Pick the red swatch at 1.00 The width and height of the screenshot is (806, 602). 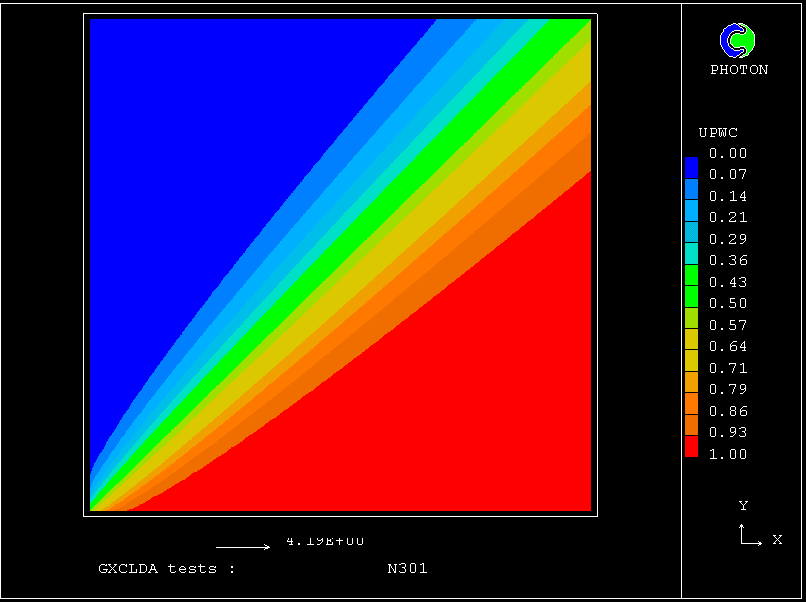click(691, 450)
